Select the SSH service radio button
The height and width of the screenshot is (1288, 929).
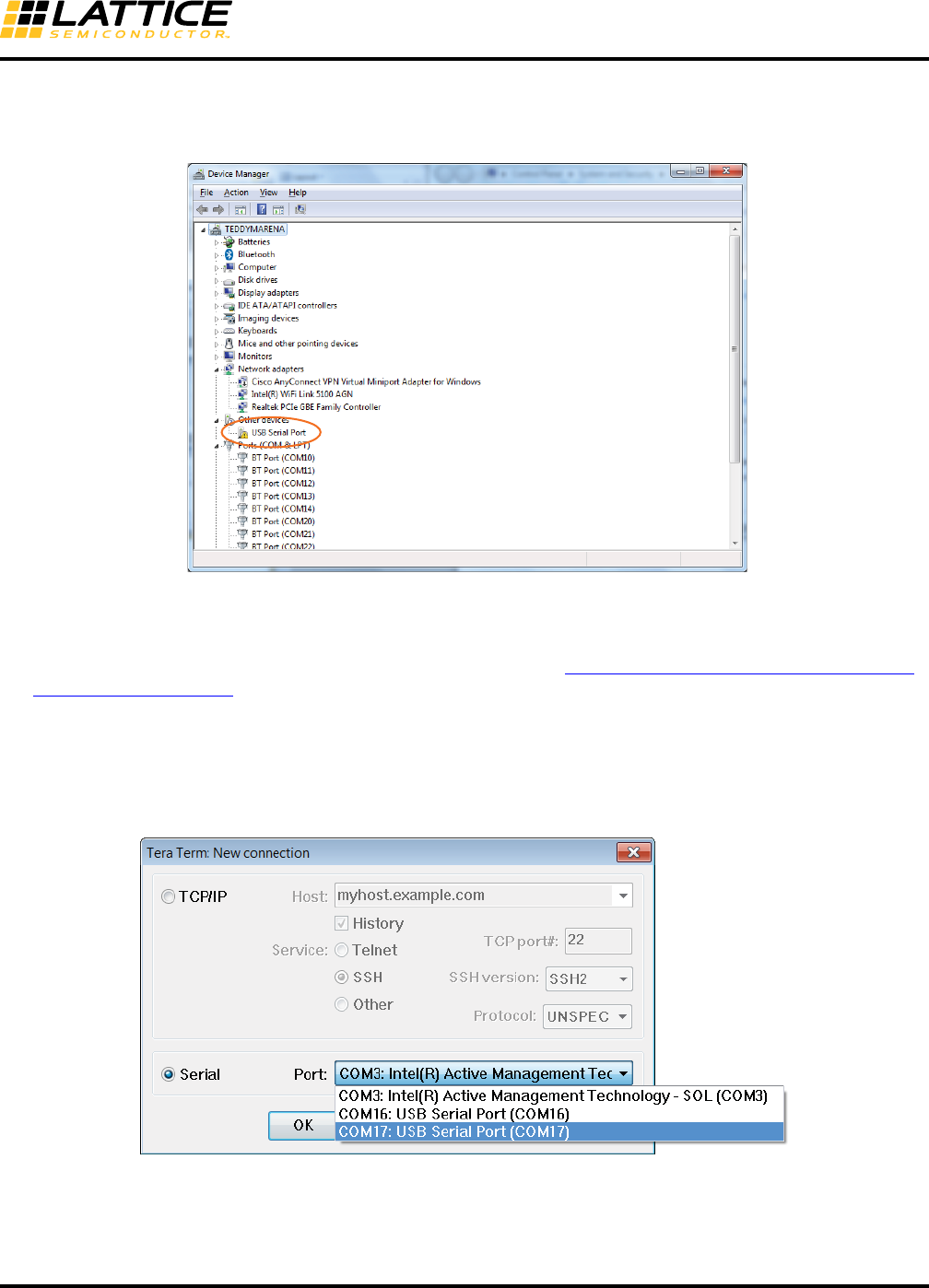click(342, 978)
